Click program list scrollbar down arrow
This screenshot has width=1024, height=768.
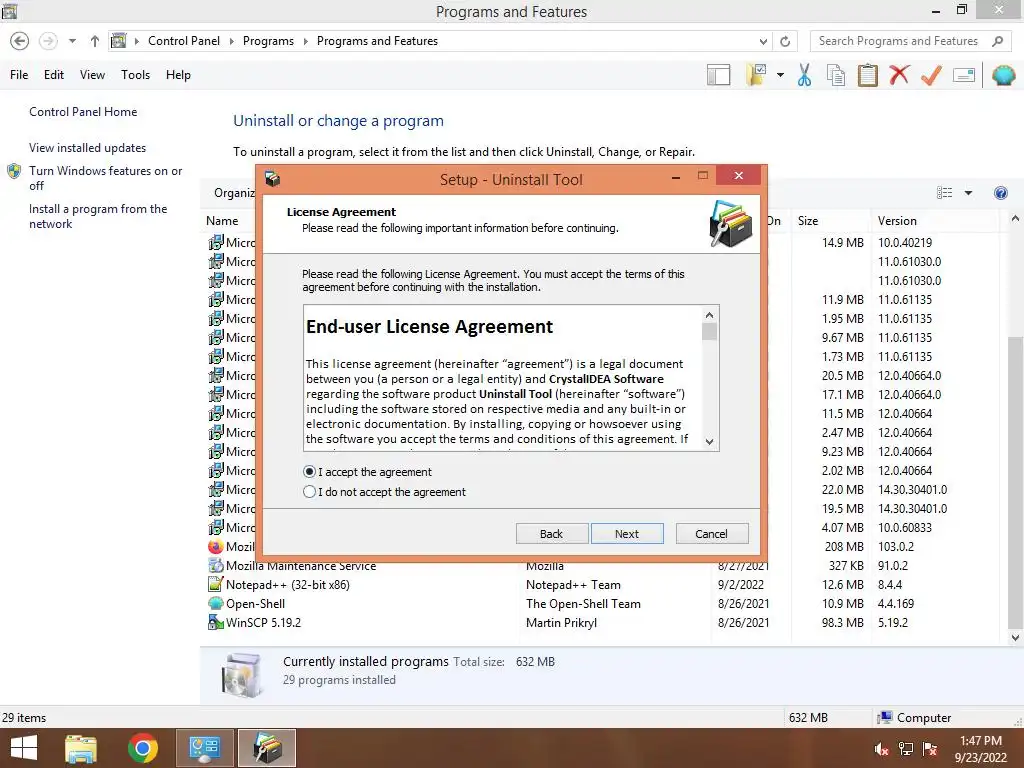[x=1015, y=637]
